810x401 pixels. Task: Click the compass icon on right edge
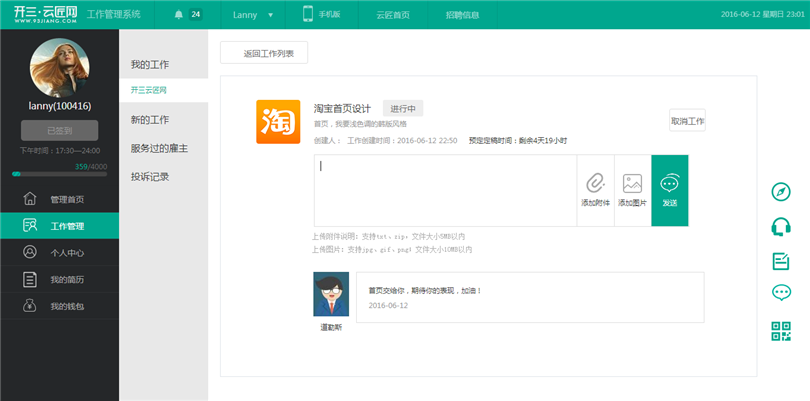781,192
